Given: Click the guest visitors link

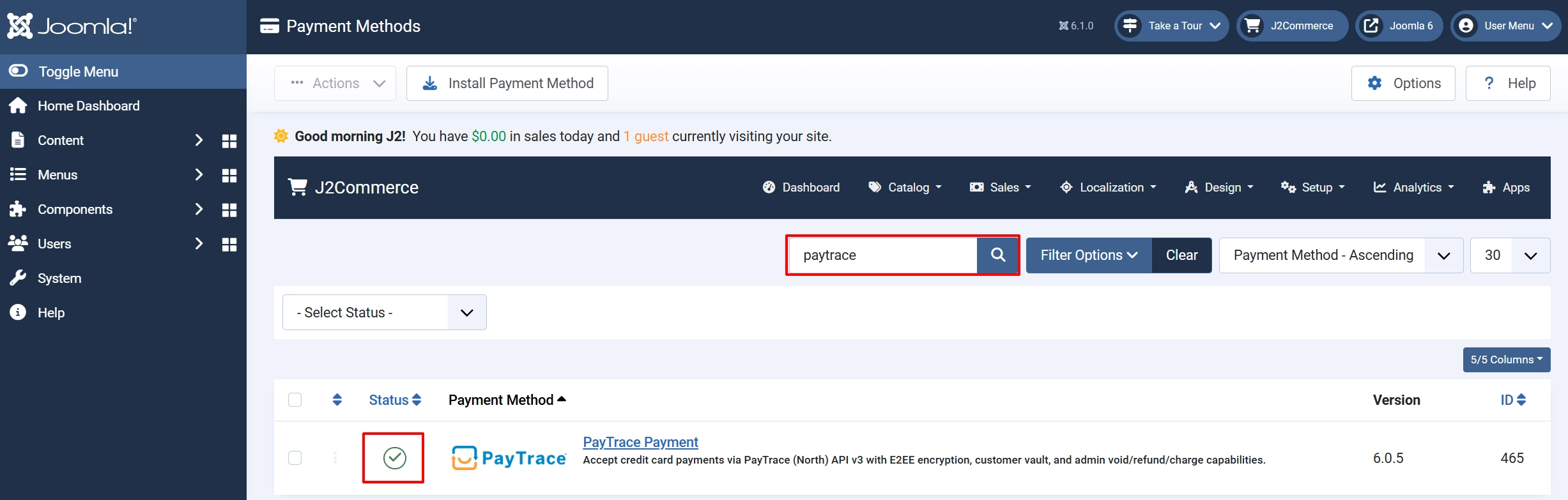Looking at the screenshot, I should (646, 137).
